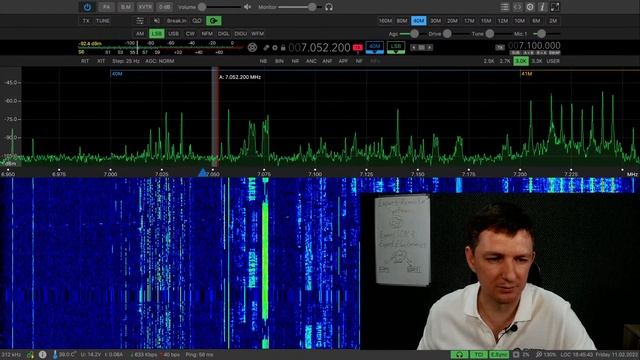Select the 2.7K filter width
Screen dimensions: 640x360
tap(505, 61)
